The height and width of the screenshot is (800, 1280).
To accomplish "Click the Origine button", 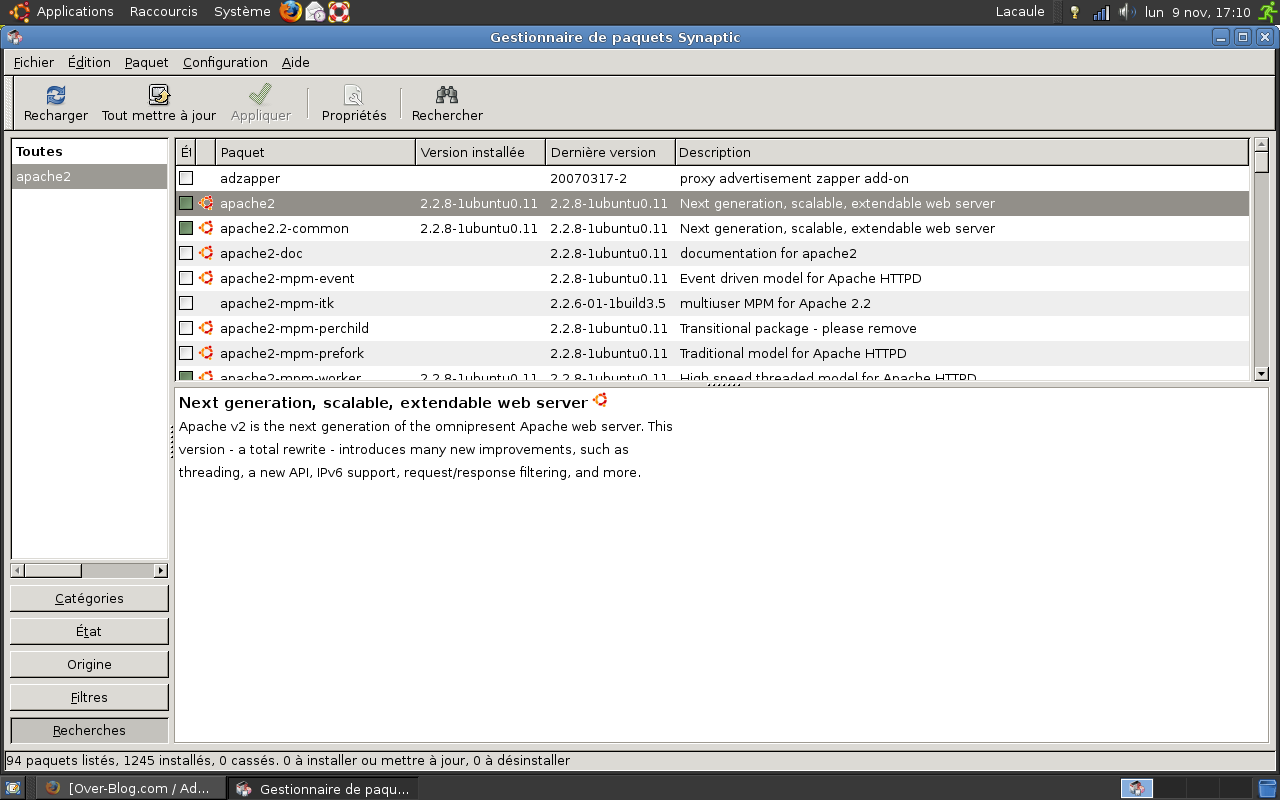I will pos(89,664).
